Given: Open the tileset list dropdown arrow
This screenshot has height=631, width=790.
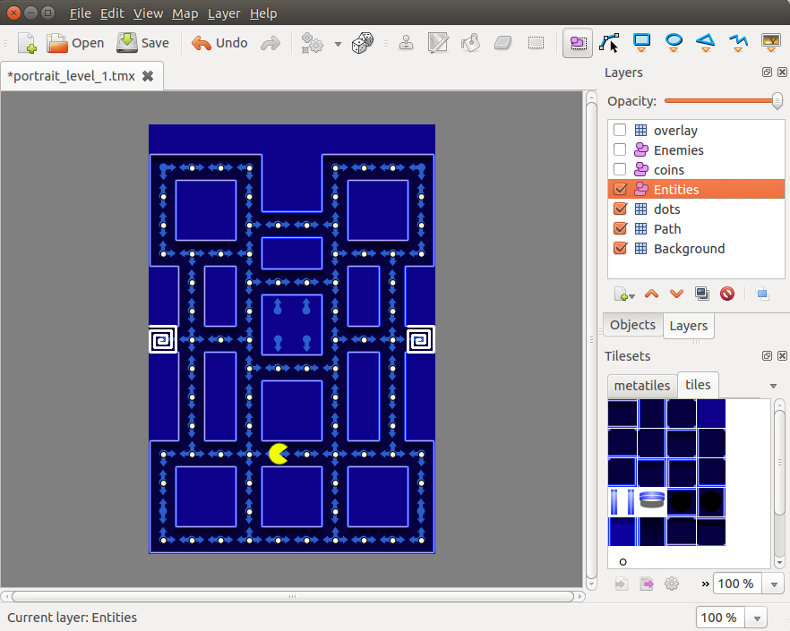Looking at the screenshot, I should pos(773,386).
